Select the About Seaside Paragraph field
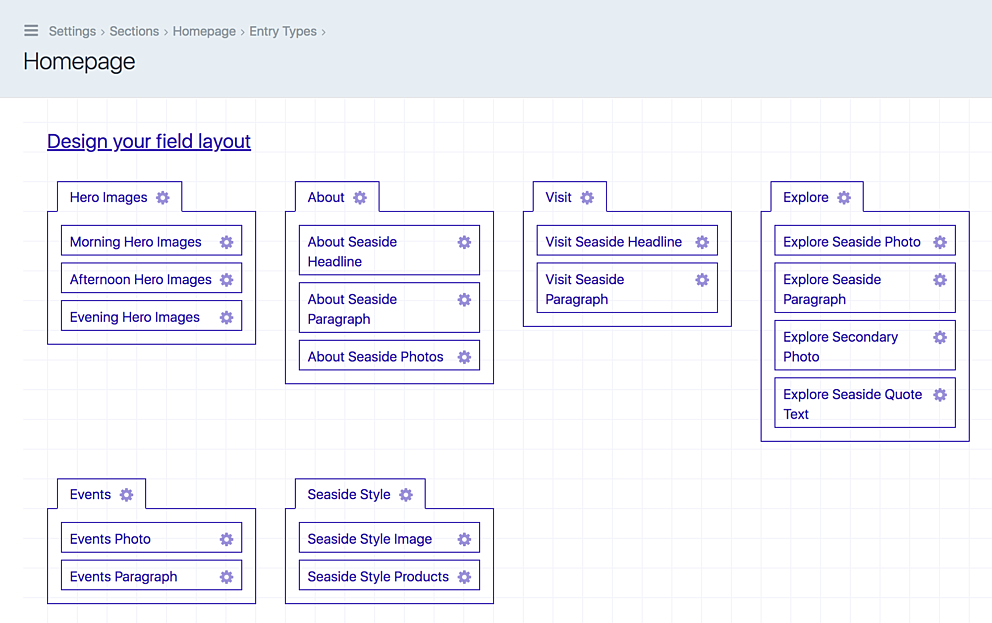The image size is (992, 623). click(x=389, y=308)
